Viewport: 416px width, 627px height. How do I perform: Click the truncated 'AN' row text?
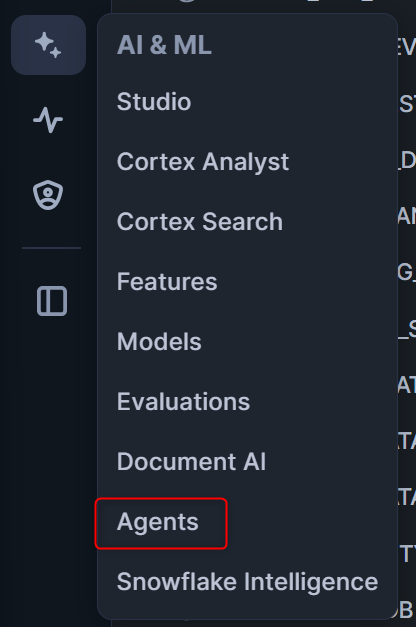(x=407, y=216)
